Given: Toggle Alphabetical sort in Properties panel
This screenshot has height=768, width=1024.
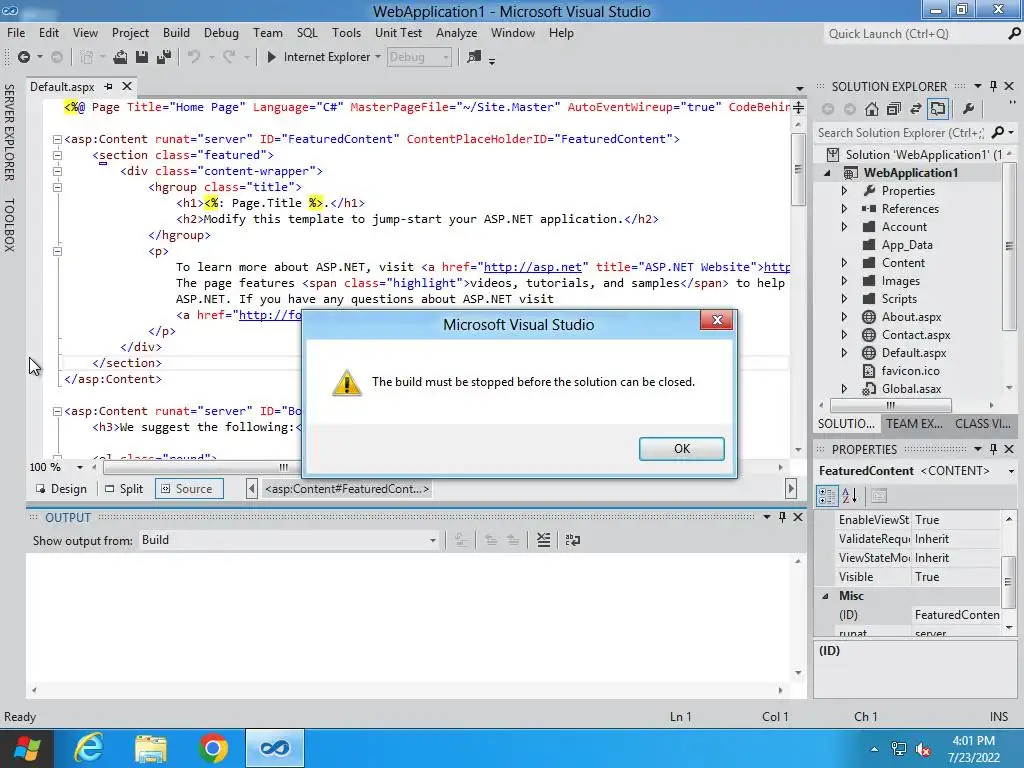Looking at the screenshot, I should [x=850, y=496].
